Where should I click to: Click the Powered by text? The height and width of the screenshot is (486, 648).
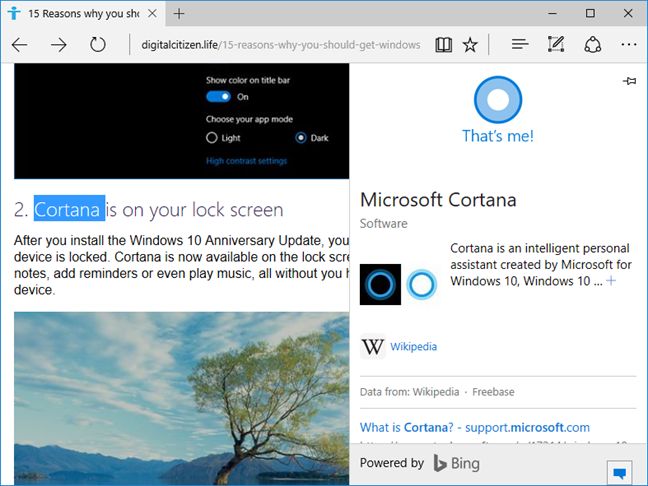(392, 463)
